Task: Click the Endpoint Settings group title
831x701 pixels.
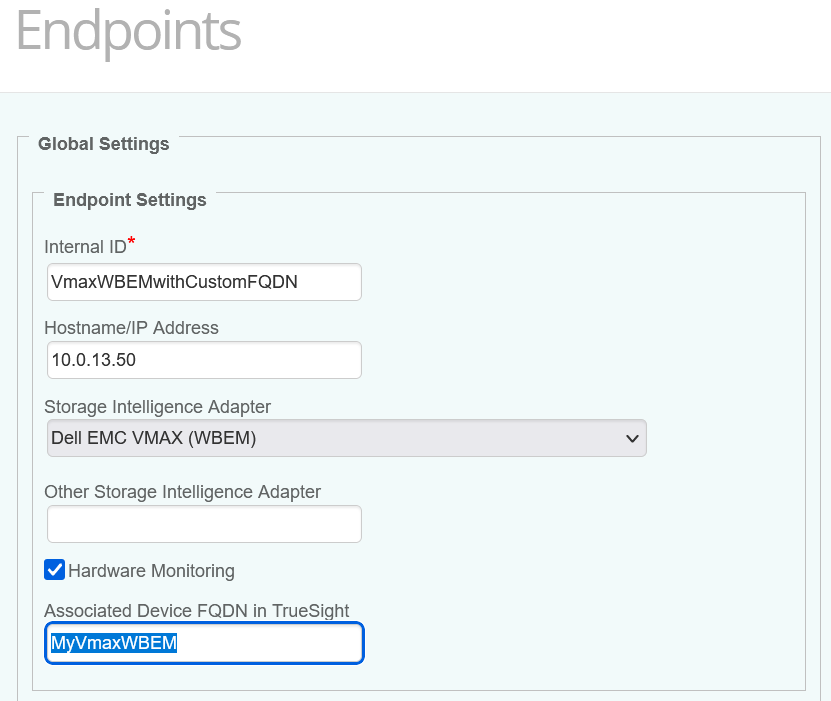Action: 129,200
